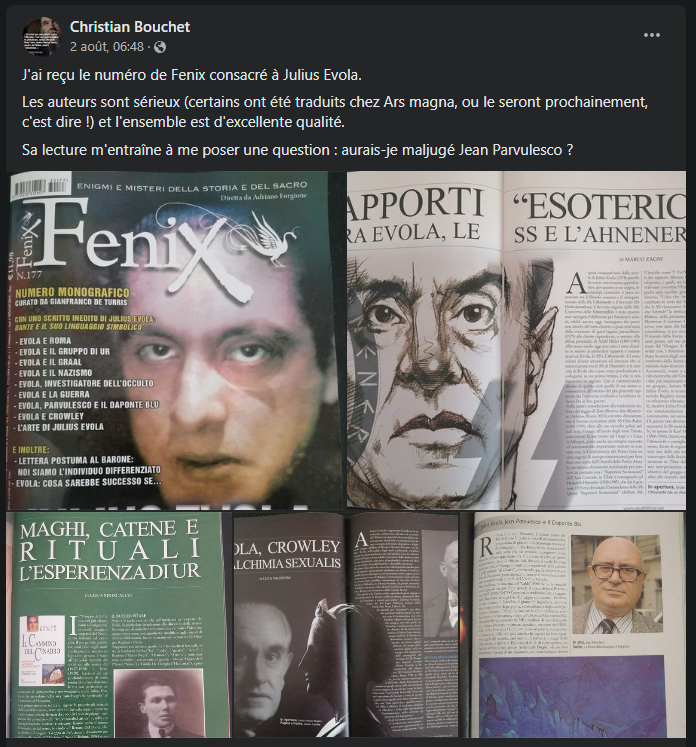Image resolution: width=696 pixels, height=747 pixels.
Task: Open the Maghi, Catene e Rituali photo
Action: [x=117, y=625]
